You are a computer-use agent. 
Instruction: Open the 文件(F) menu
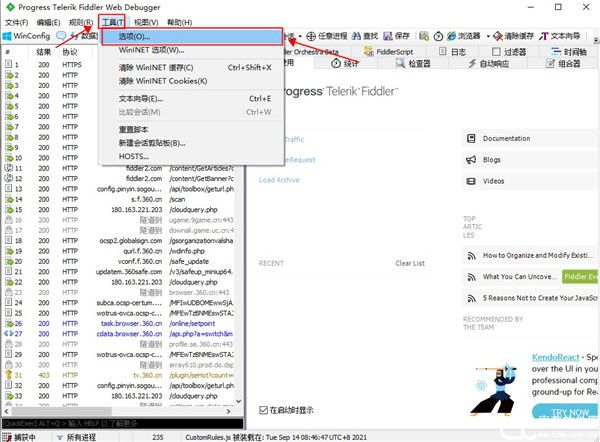(16, 22)
